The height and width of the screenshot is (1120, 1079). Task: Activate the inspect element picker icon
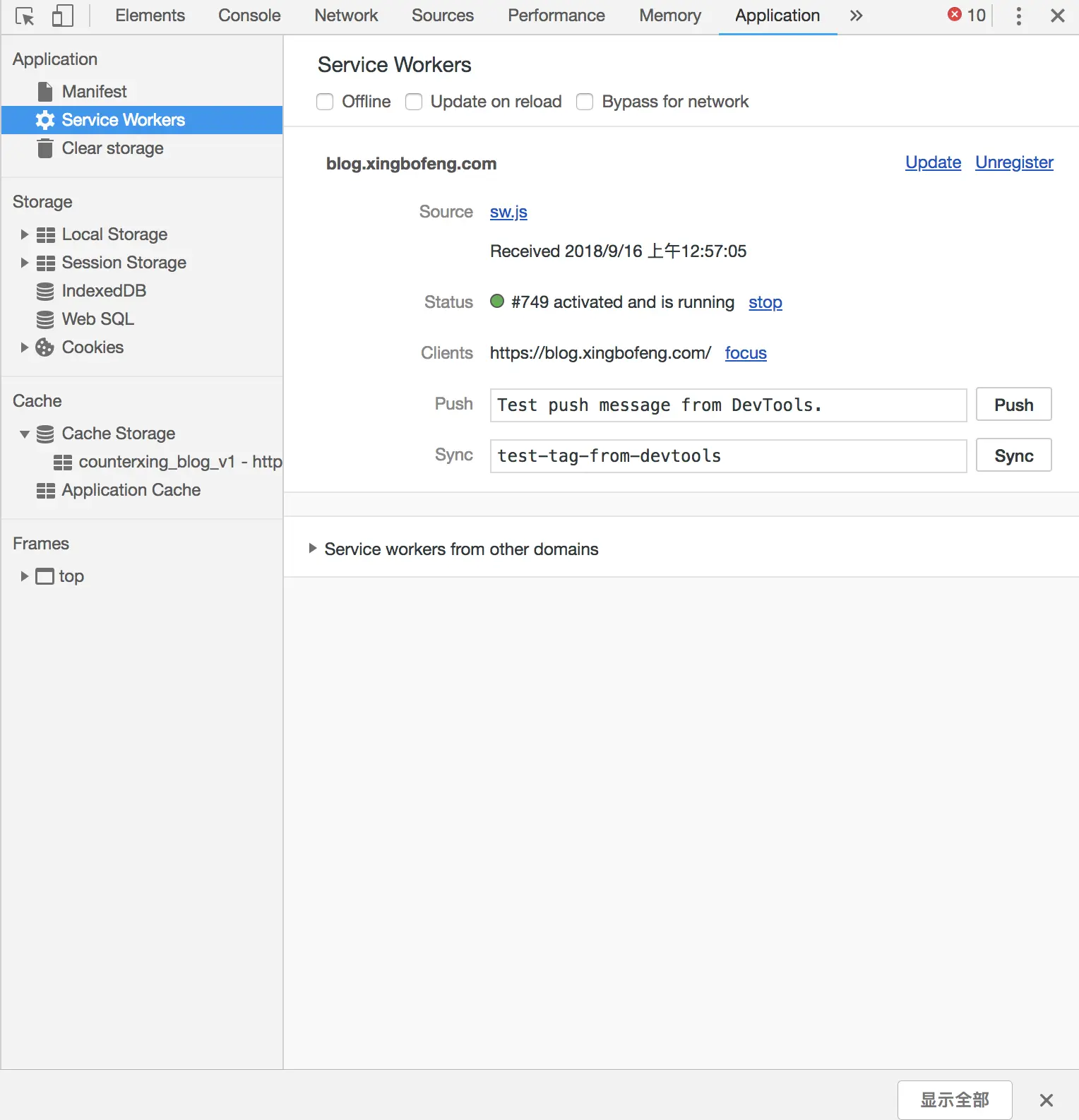pyautogui.click(x=25, y=16)
